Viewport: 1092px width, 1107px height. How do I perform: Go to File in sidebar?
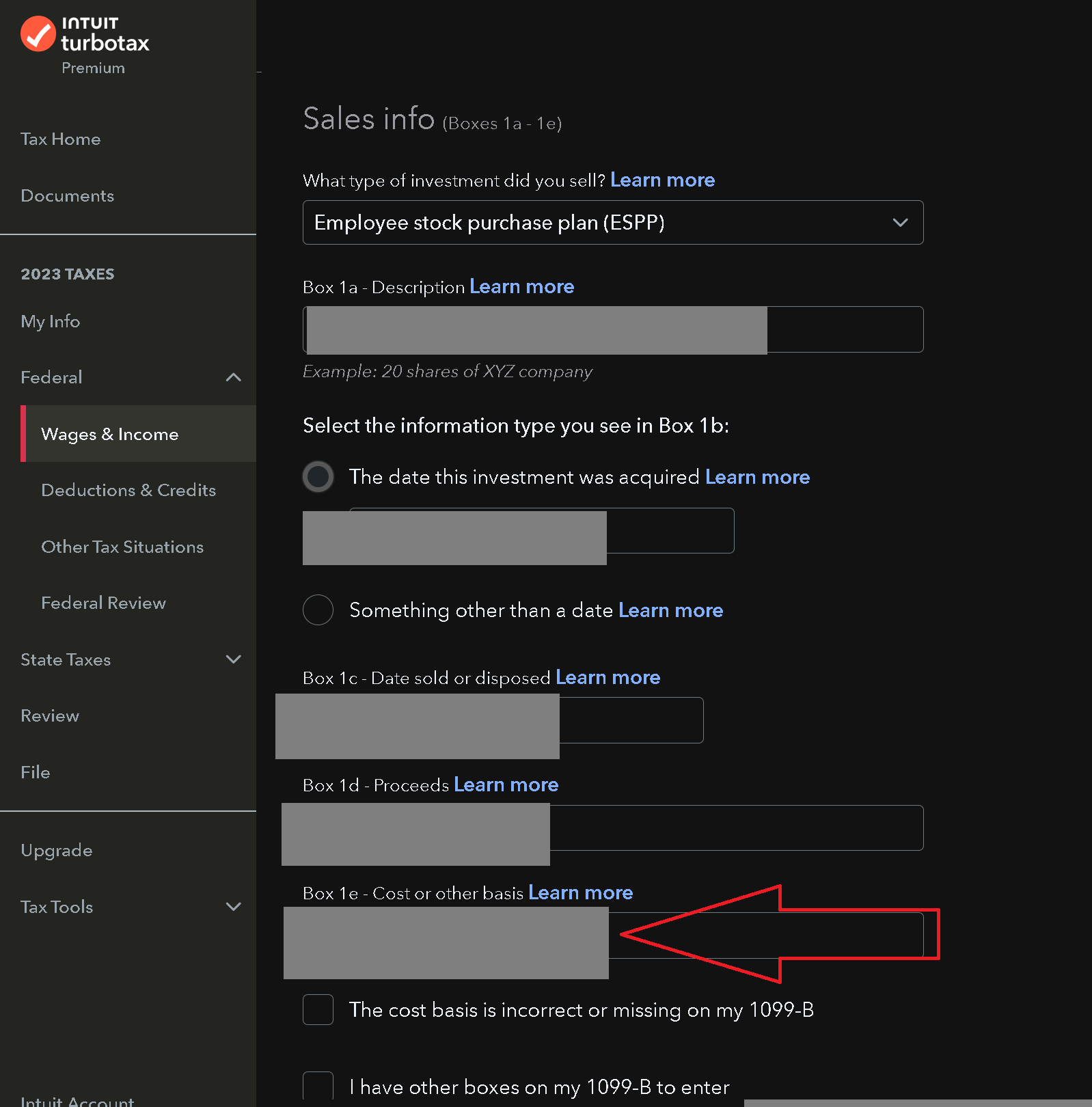point(35,772)
